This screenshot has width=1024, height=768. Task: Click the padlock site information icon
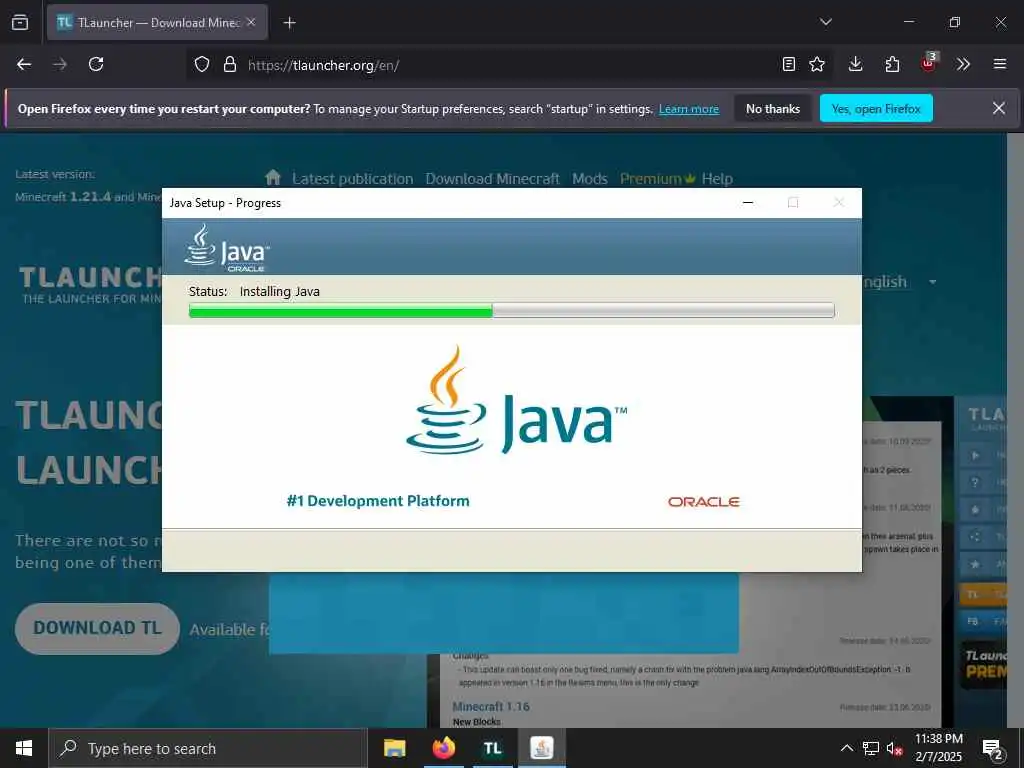click(229, 64)
